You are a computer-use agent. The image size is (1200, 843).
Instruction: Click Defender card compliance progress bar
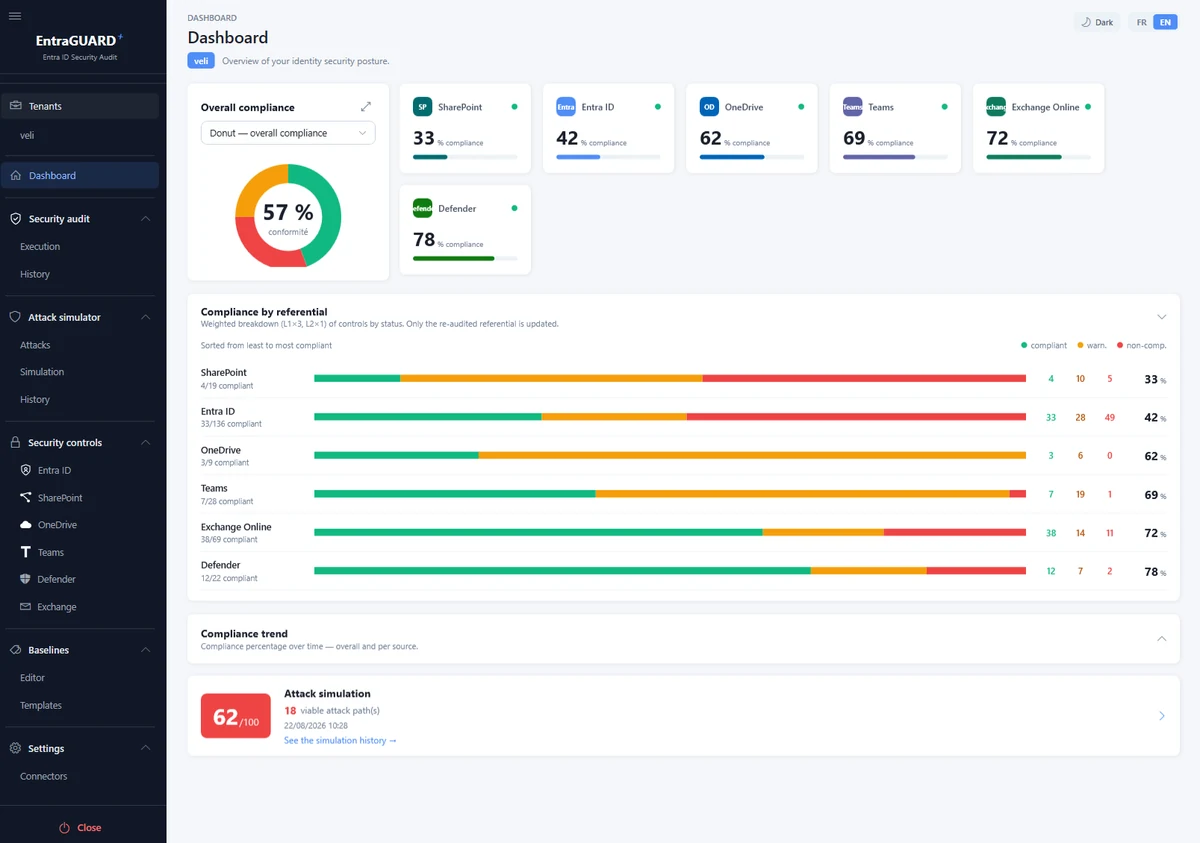(465, 258)
